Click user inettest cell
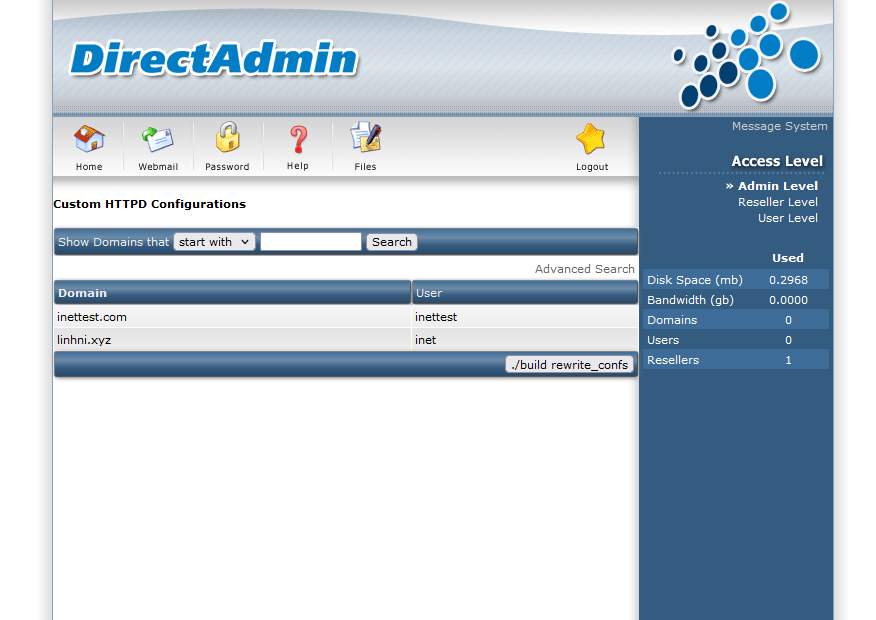The image size is (876, 620). 436,317
